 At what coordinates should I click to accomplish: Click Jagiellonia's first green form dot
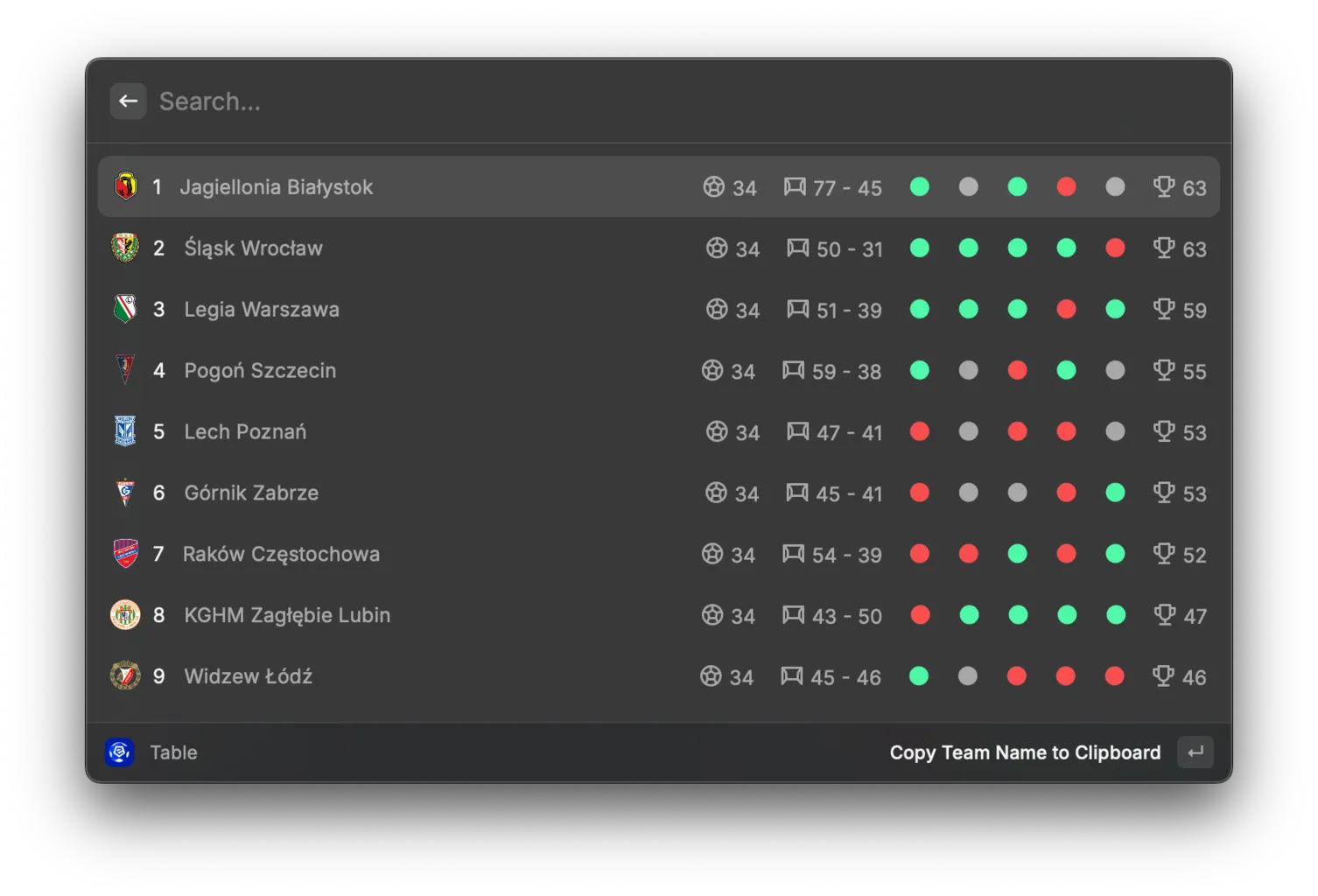pos(920,187)
